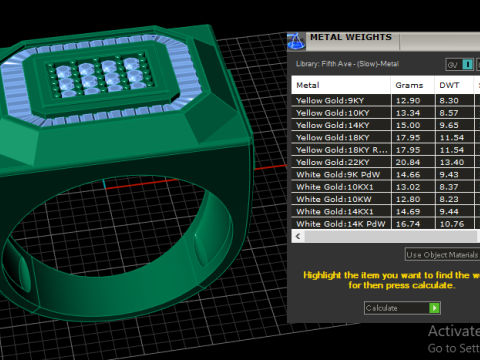Screen dimensions: 480x360
Task: Sort by the Metal column header
Action: point(341,85)
